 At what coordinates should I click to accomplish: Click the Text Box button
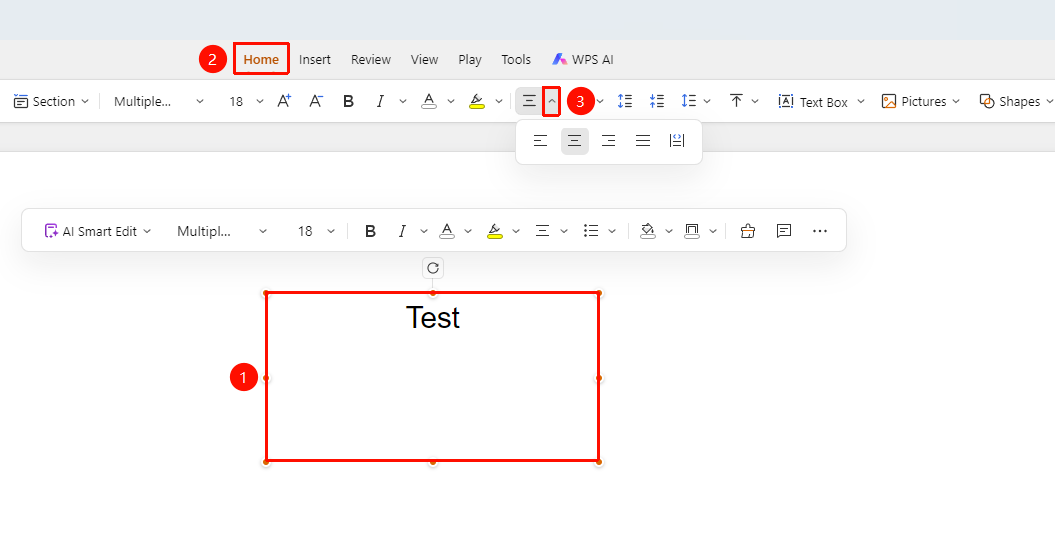(x=813, y=102)
